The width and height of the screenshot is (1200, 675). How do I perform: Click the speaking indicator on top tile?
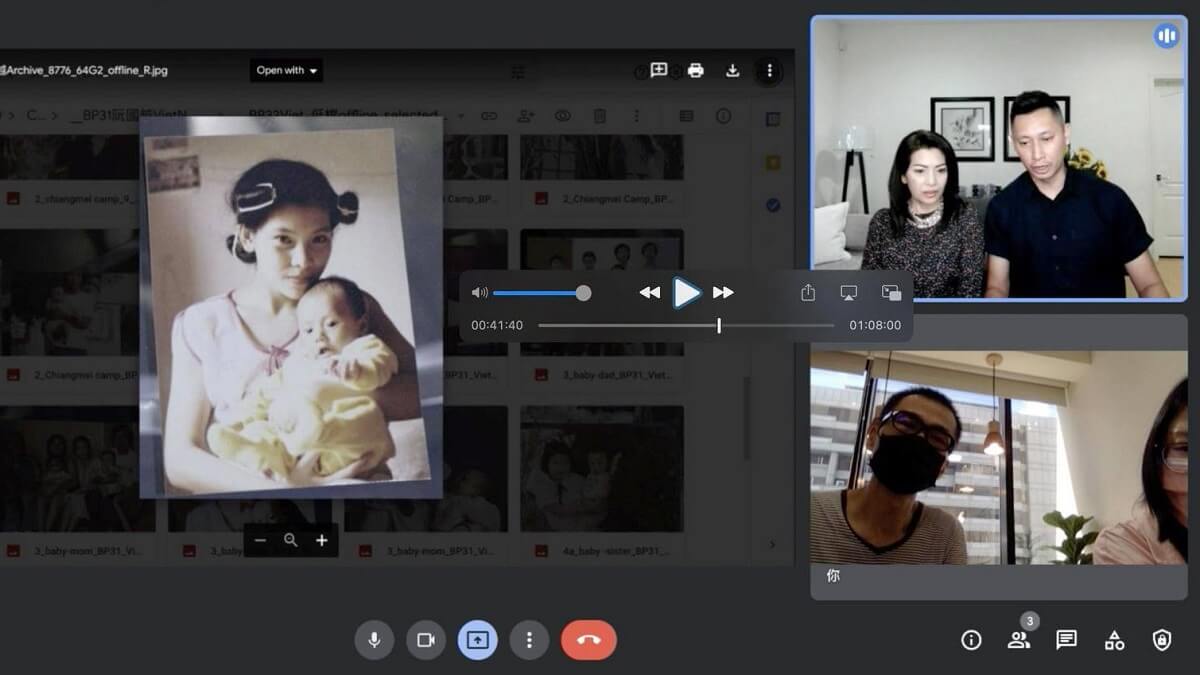[x=1166, y=37]
